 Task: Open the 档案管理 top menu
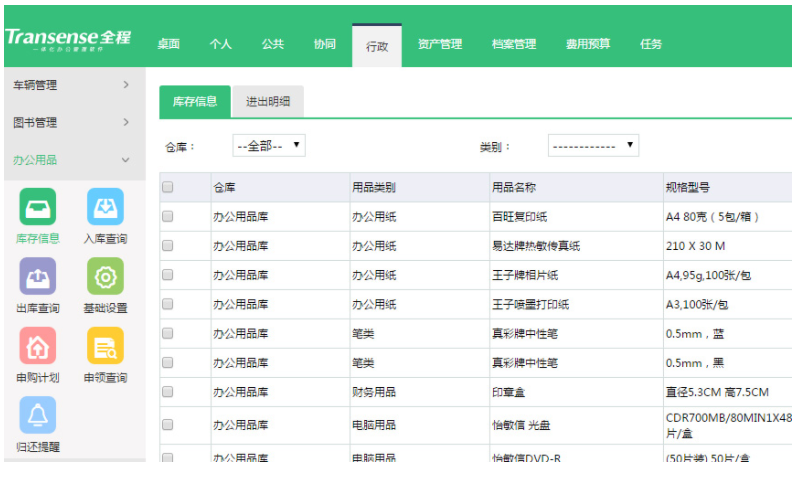pos(514,44)
